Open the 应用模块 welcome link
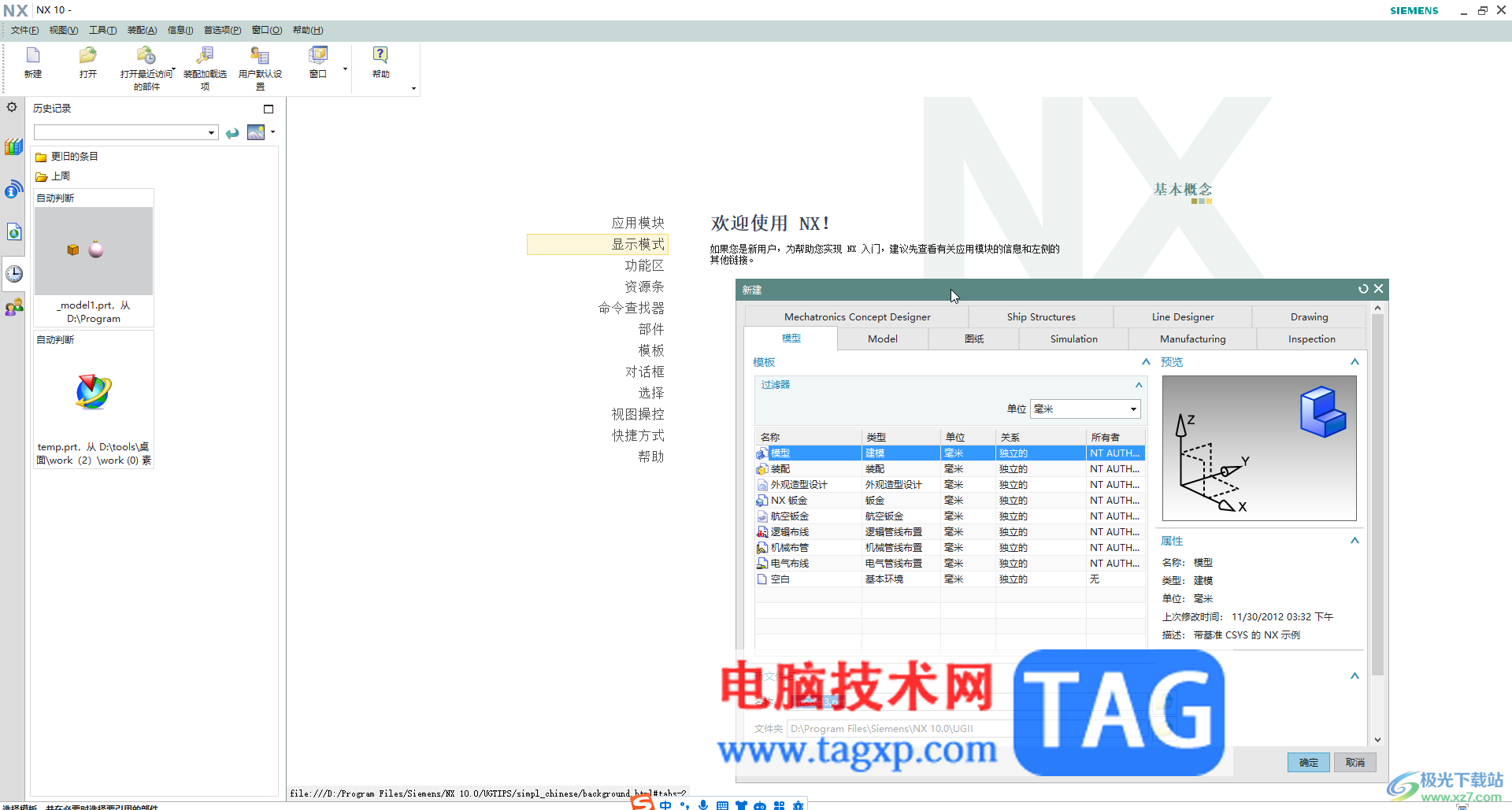Image resolution: width=1512 pixels, height=810 pixels. (x=638, y=223)
